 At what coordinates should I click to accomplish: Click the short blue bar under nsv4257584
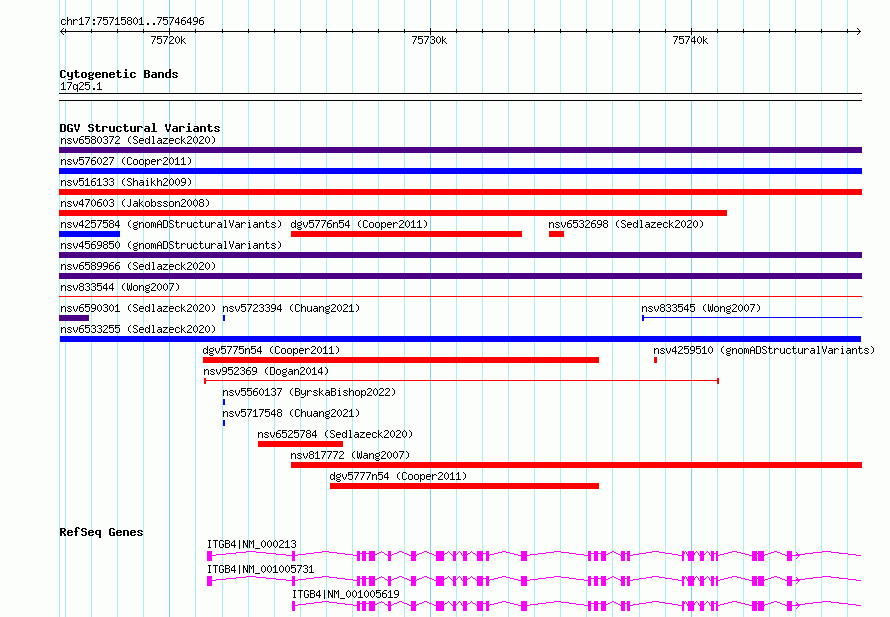point(90,234)
